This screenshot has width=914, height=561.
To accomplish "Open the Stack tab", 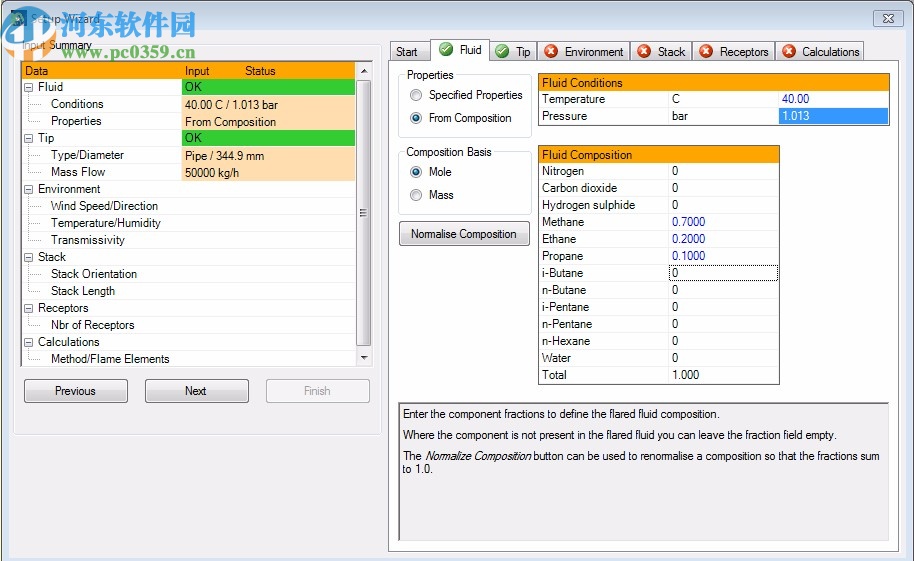I will click(662, 52).
